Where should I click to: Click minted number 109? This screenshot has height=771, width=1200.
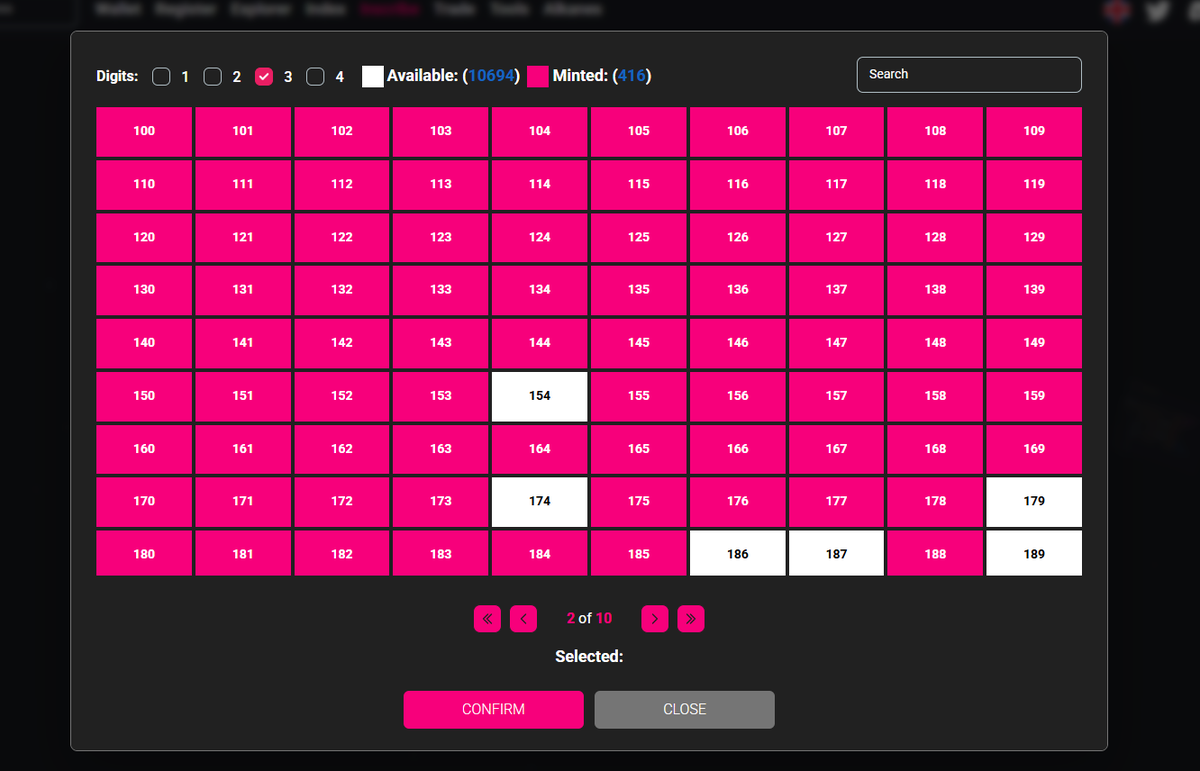coord(1034,131)
